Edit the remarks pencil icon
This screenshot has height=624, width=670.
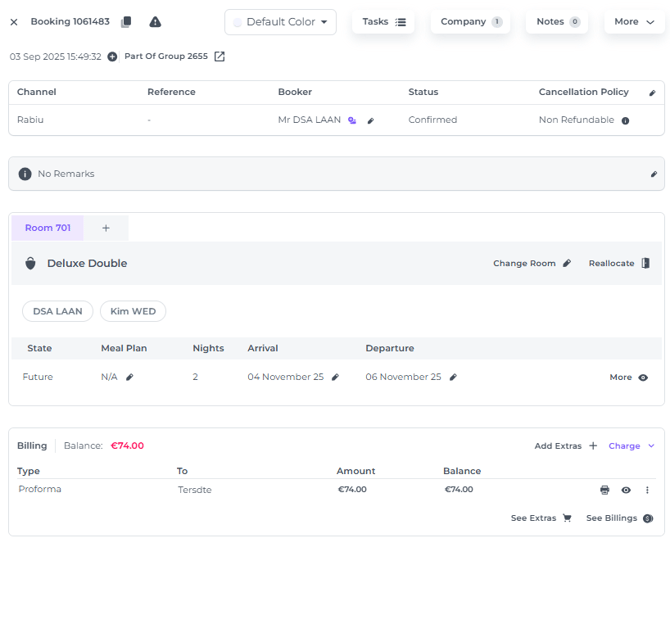(654, 174)
